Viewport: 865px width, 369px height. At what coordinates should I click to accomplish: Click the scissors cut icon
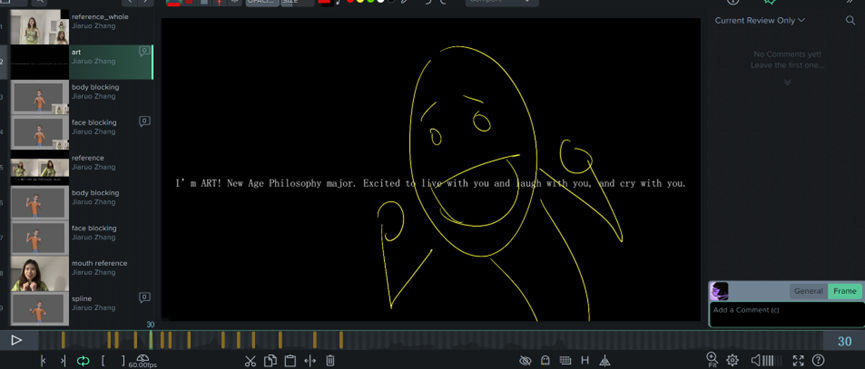pyautogui.click(x=250, y=361)
